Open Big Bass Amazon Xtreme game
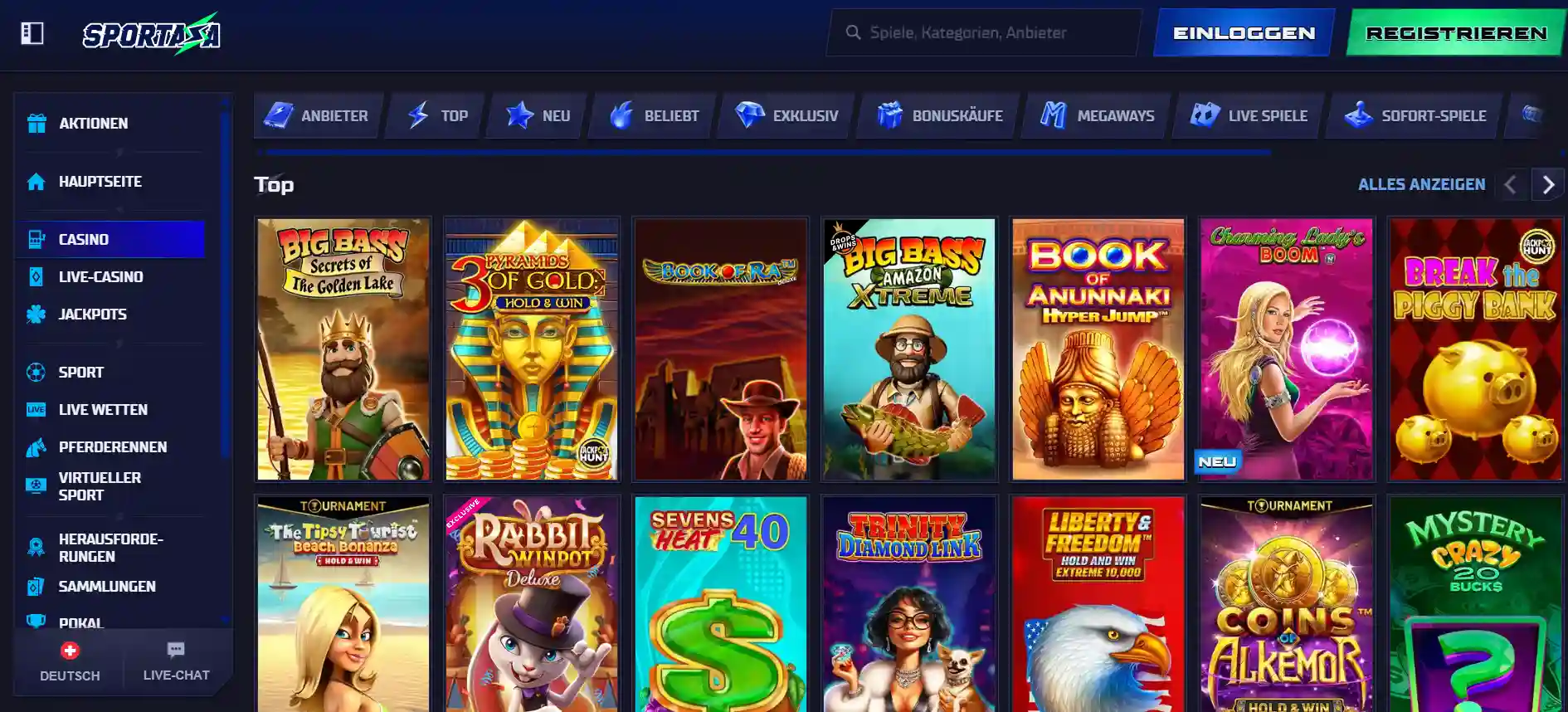1568x712 pixels. point(909,349)
